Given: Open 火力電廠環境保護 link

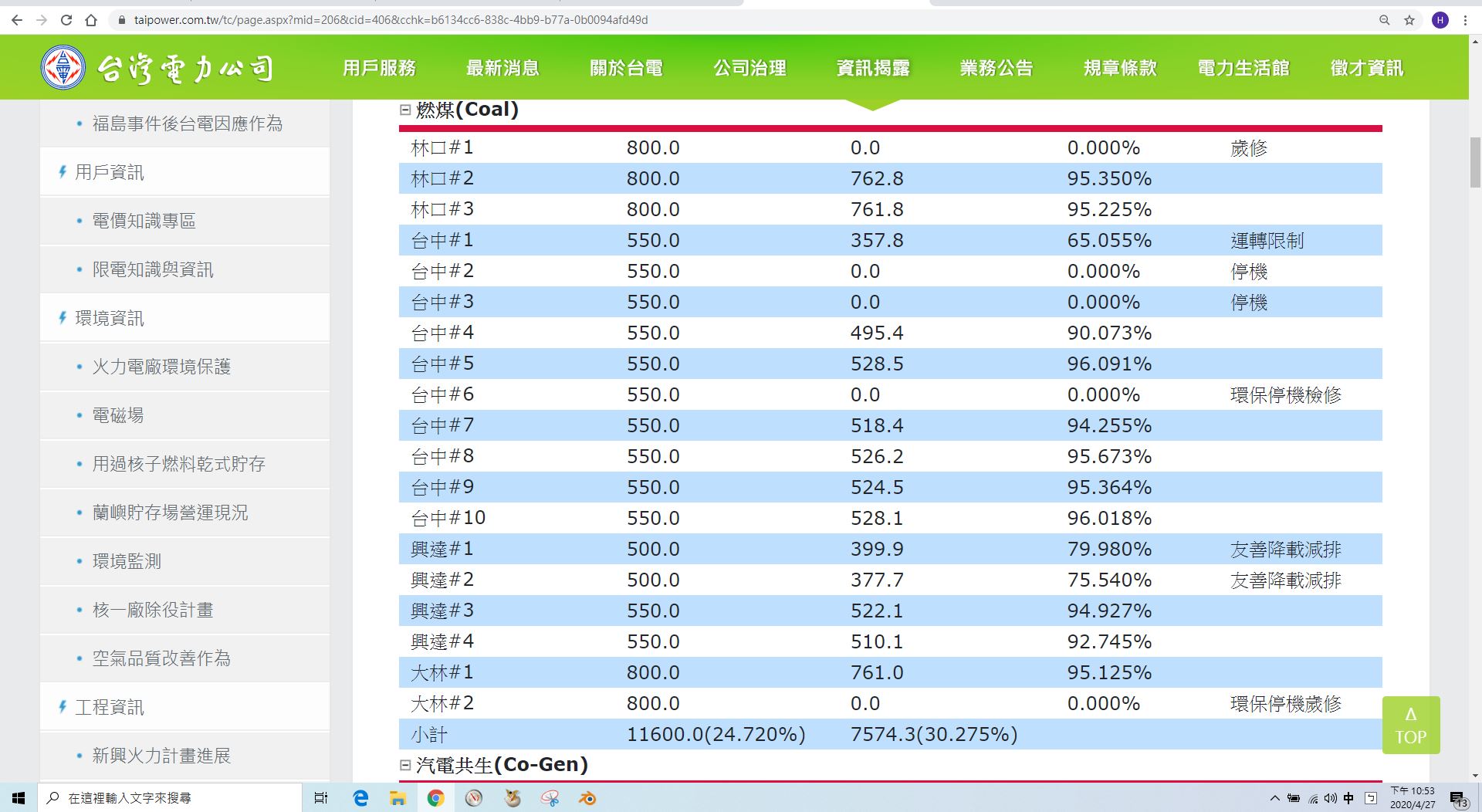Looking at the screenshot, I should (x=161, y=367).
